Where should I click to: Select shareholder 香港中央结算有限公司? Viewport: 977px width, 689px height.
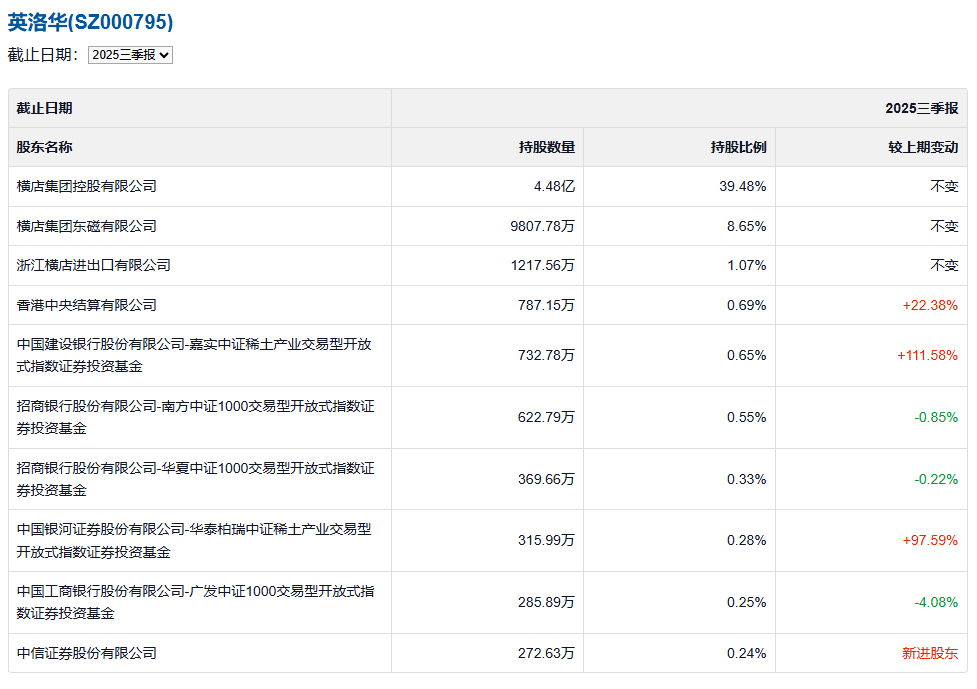87,305
